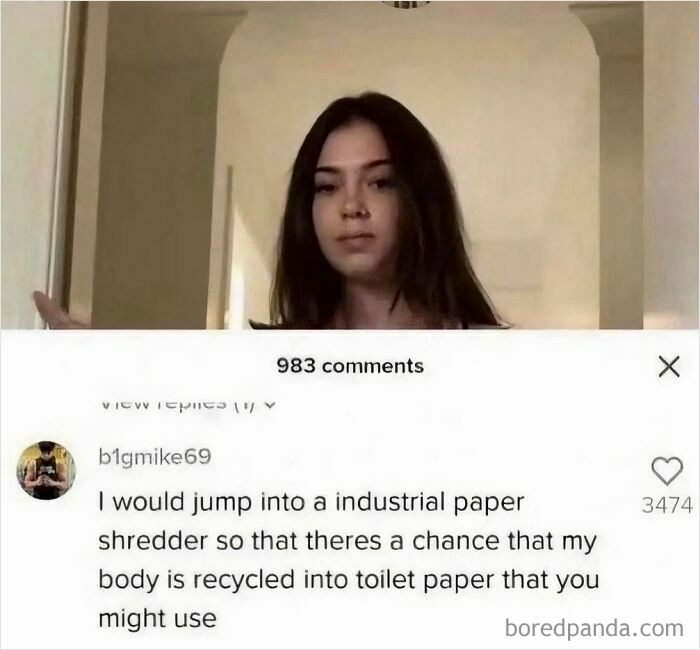Tap the hand at the video's left edge

pyautogui.click(x=56, y=310)
